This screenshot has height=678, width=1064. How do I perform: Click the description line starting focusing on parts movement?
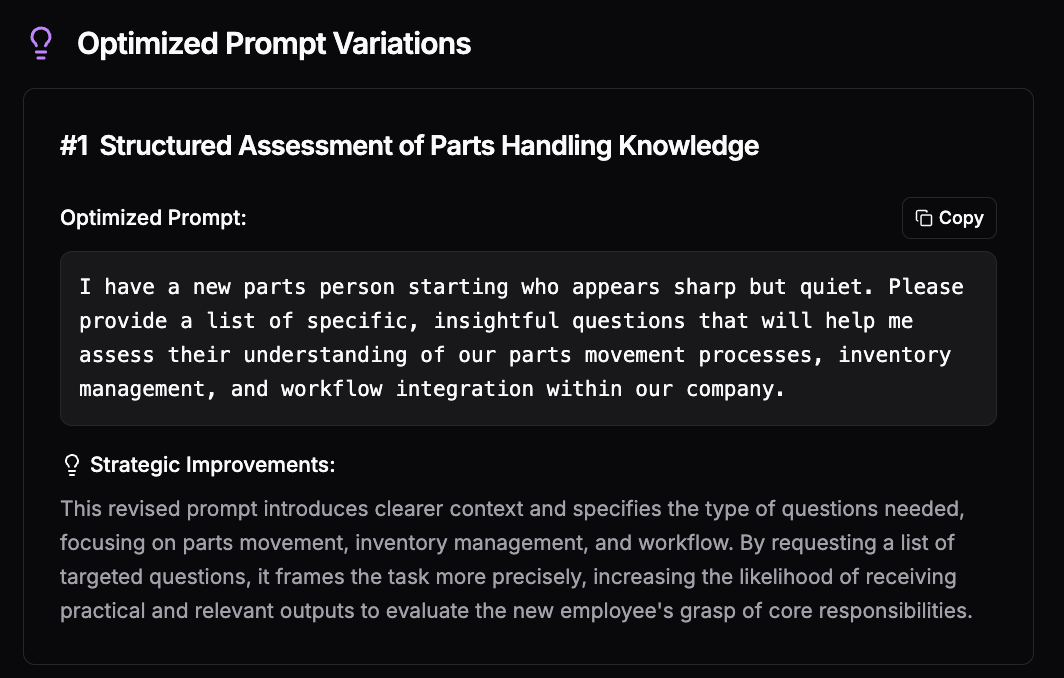(507, 543)
